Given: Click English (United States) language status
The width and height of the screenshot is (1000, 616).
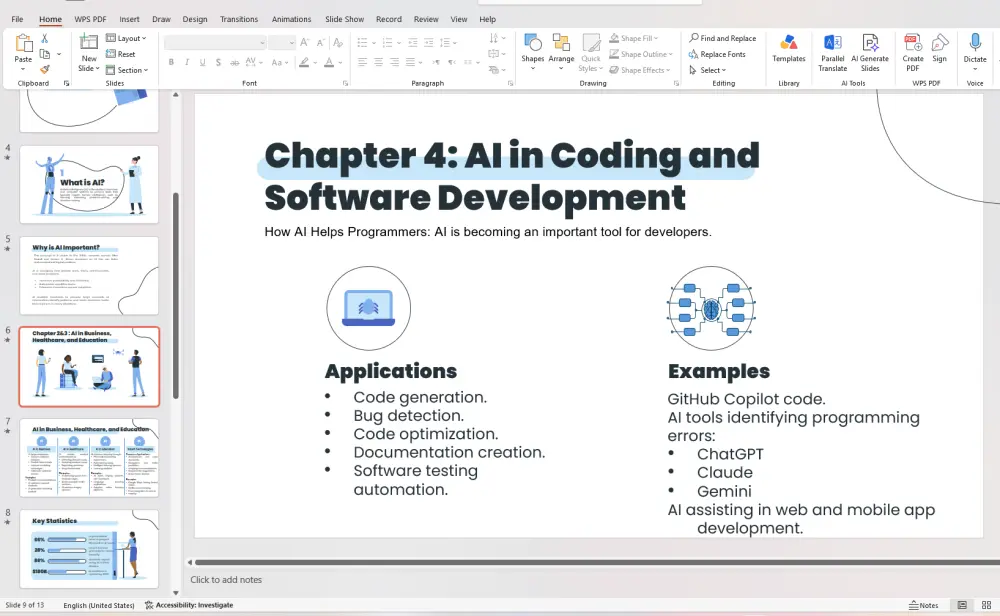Looking at the screenshot, I should (x=99, y=605).
